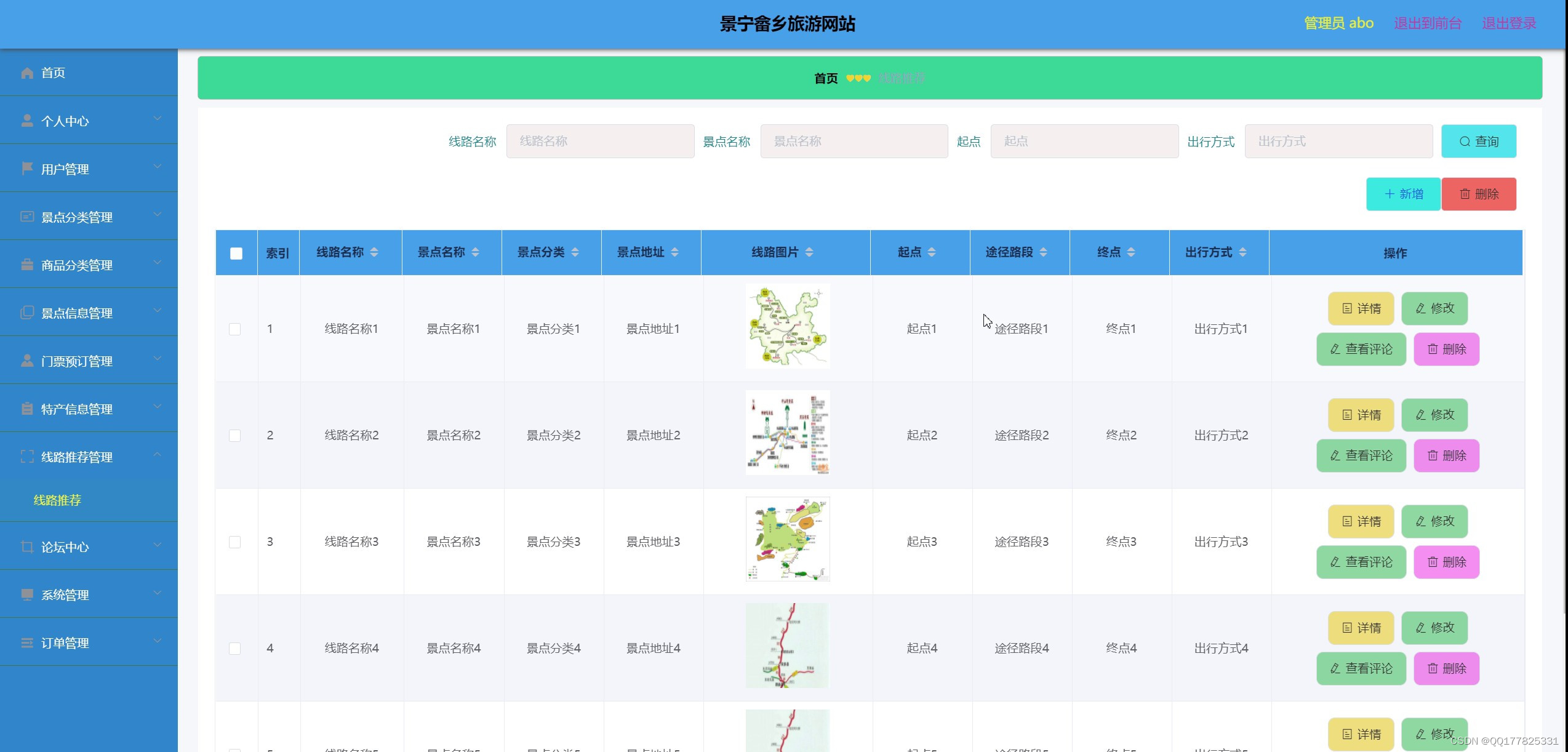Click 修改 for row 线路名称2

tap(1434, 415)
